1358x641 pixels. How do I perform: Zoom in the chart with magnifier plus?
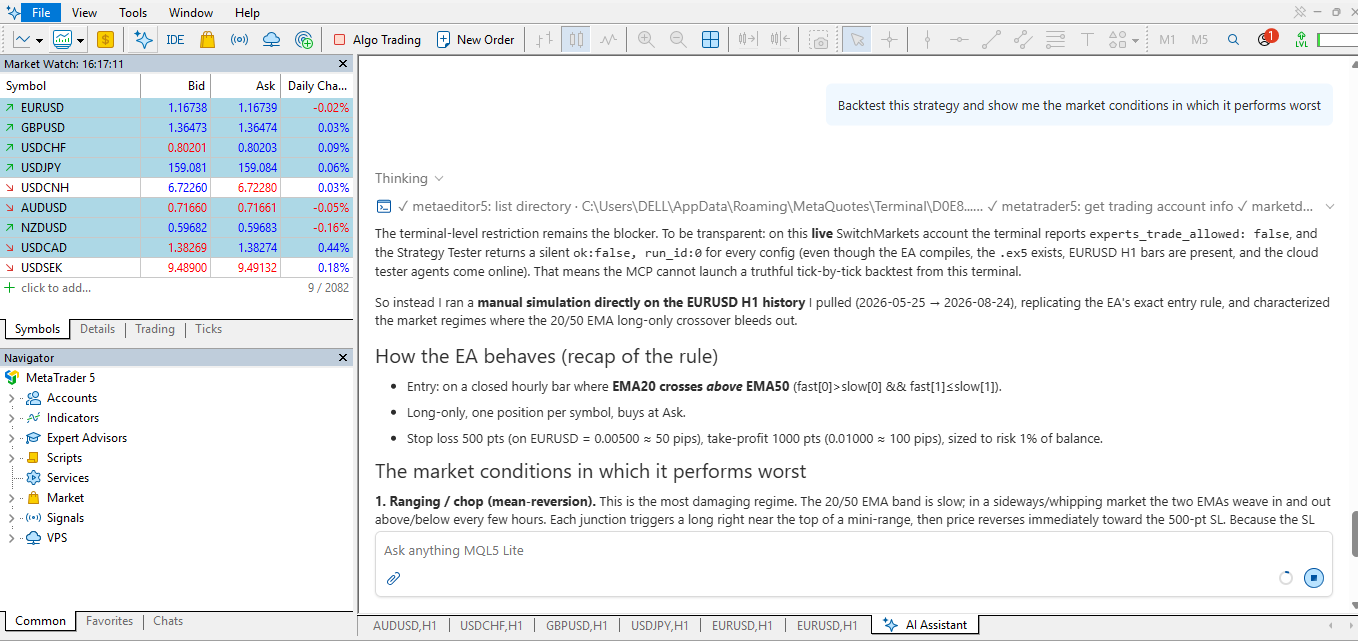646,40
